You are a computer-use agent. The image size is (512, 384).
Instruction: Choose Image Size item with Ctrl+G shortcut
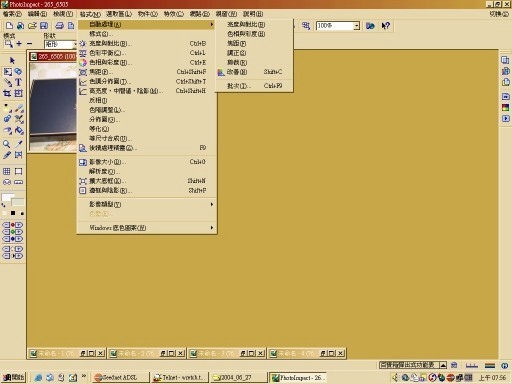147,162
